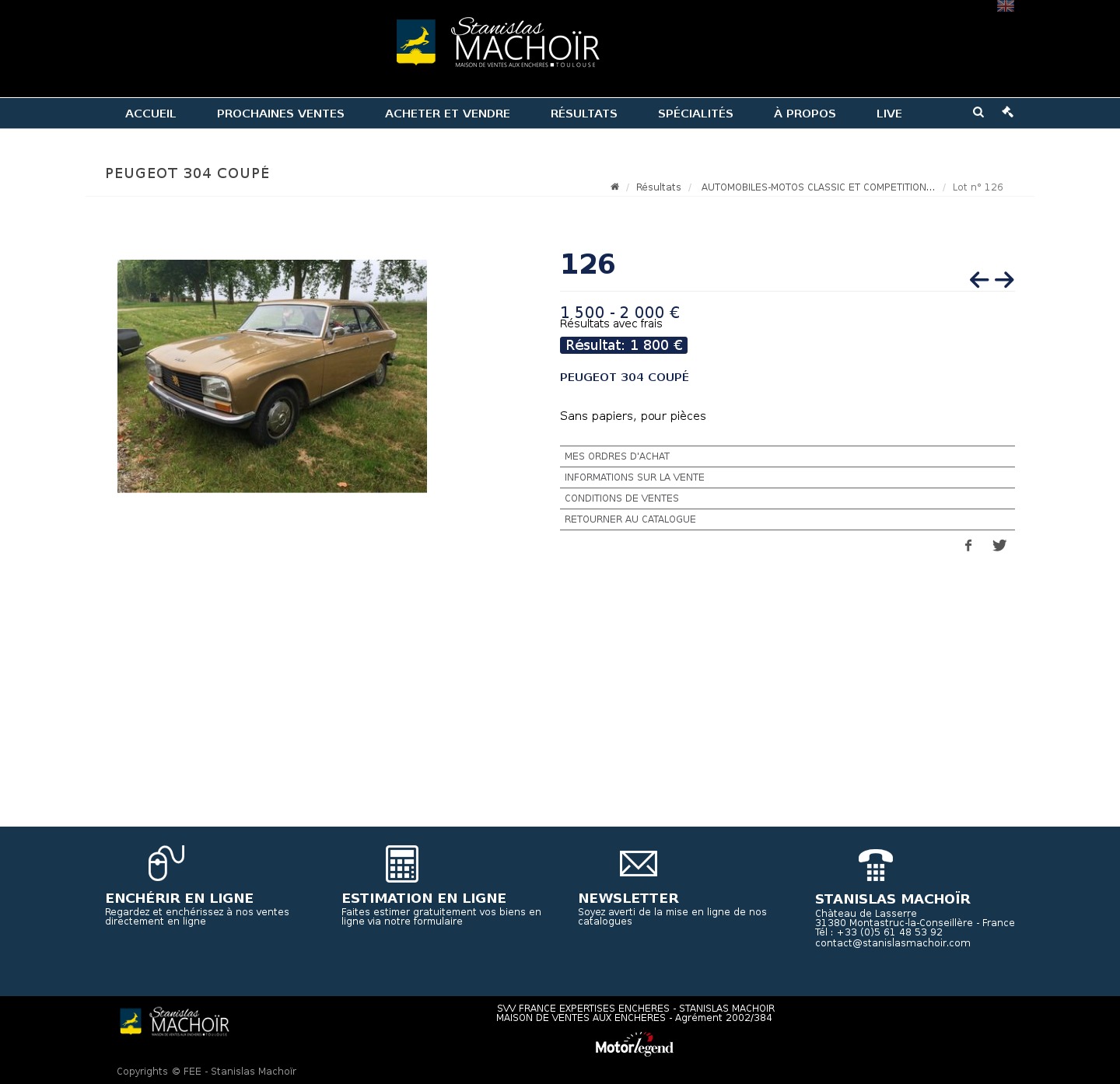Image resolution: width=1120 pixels, height=1084 pixels.
Task: Click the Résultat: 1 800 € badge
Action: (x=624, y=345)
